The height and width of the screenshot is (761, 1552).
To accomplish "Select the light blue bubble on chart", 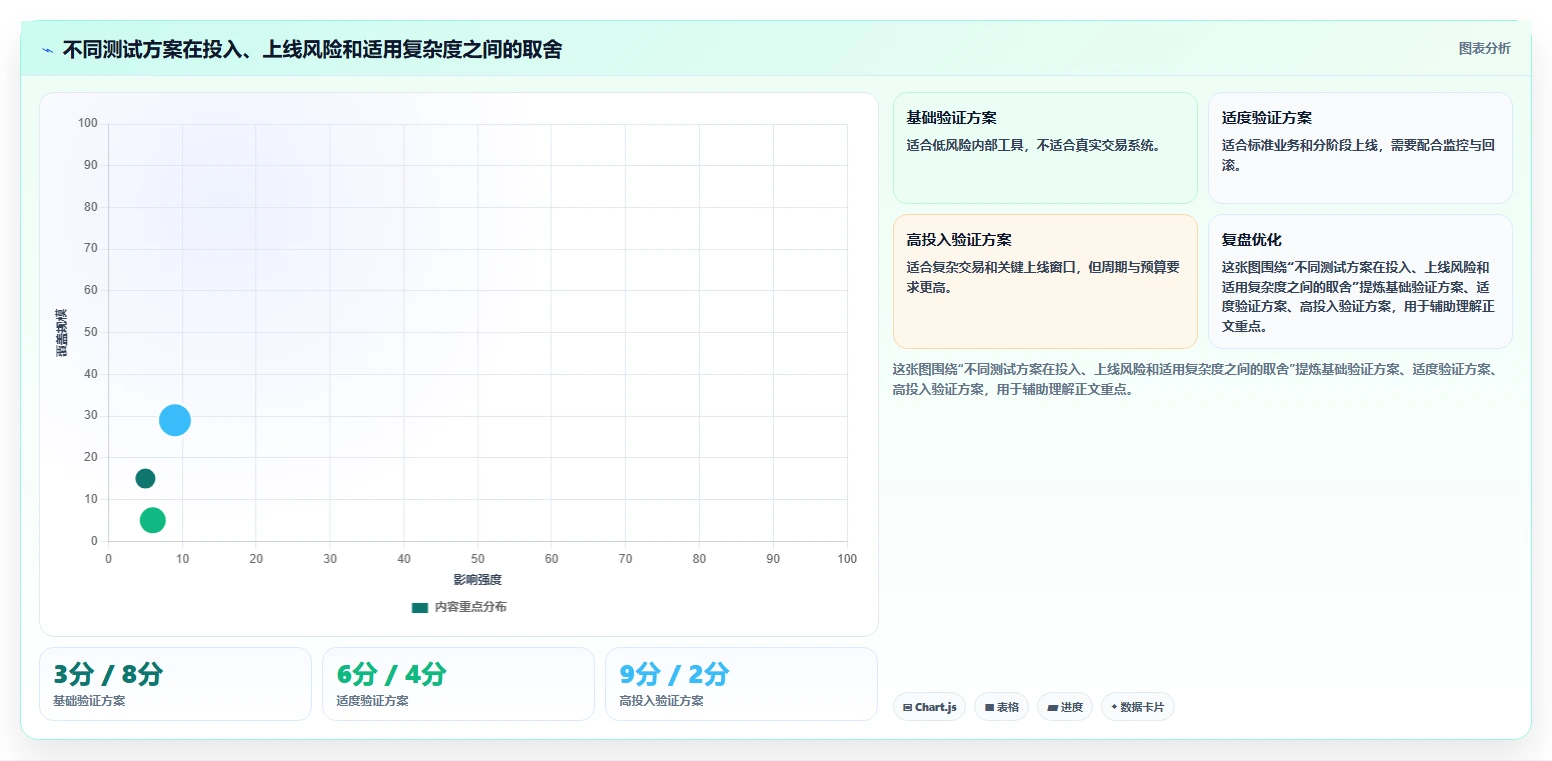I will coord(175,420).
